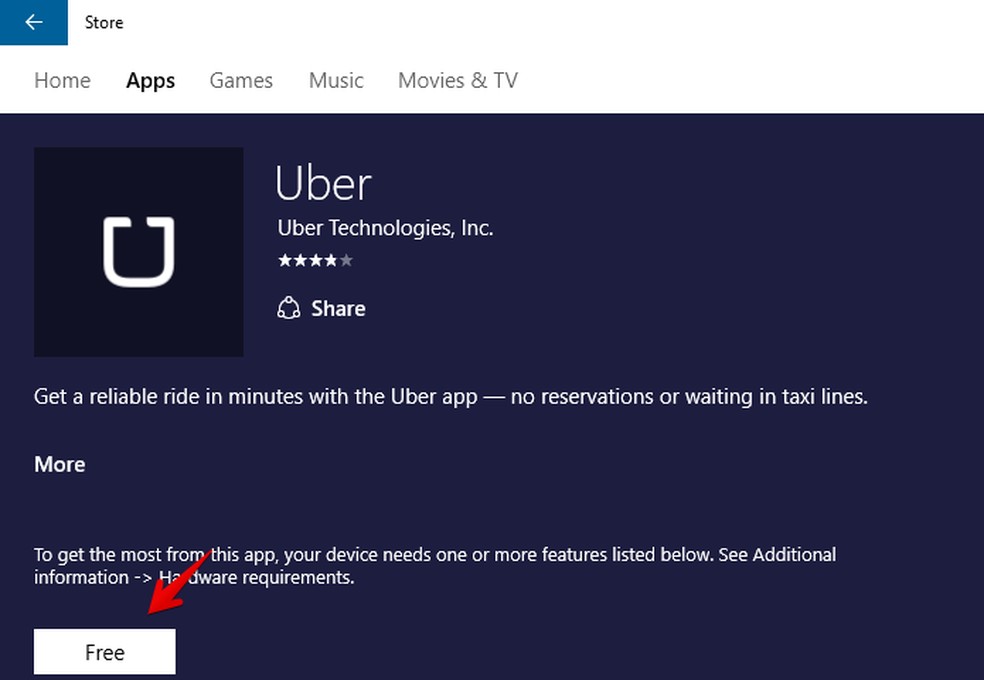Select the Movies & TV tab
Viewport: 984px width, 680px height.
[x=457, y=80]
